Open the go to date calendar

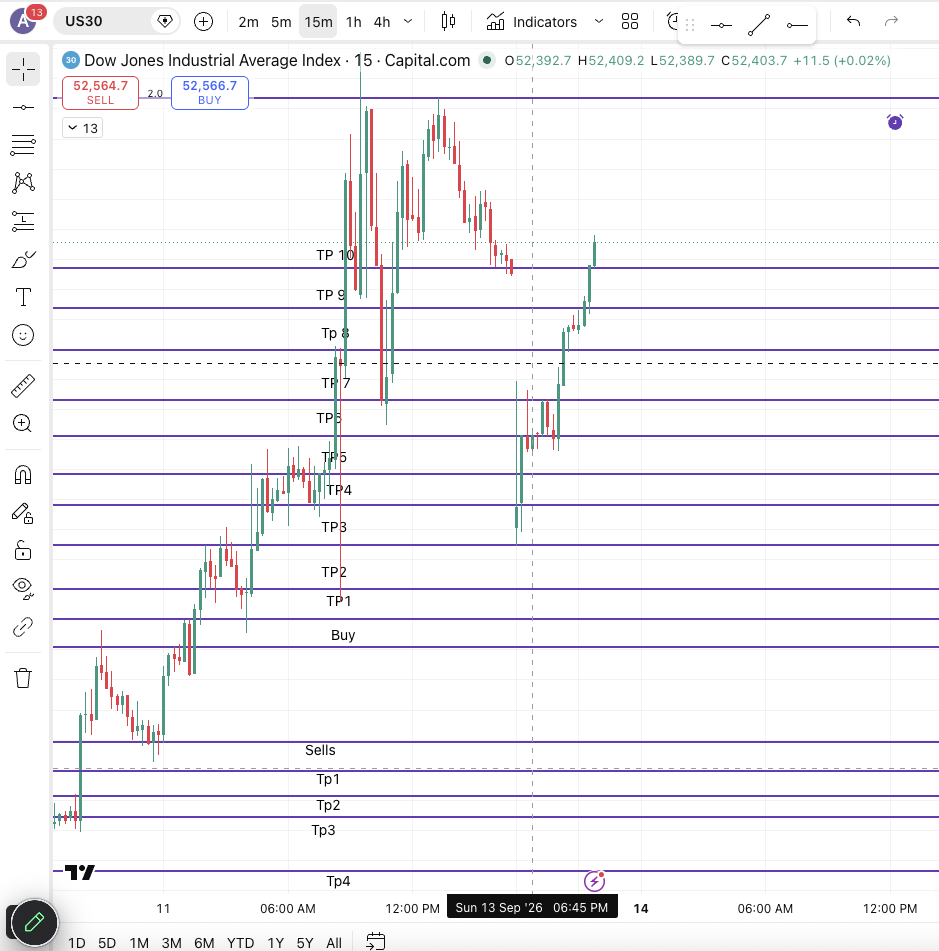[375, 941]
